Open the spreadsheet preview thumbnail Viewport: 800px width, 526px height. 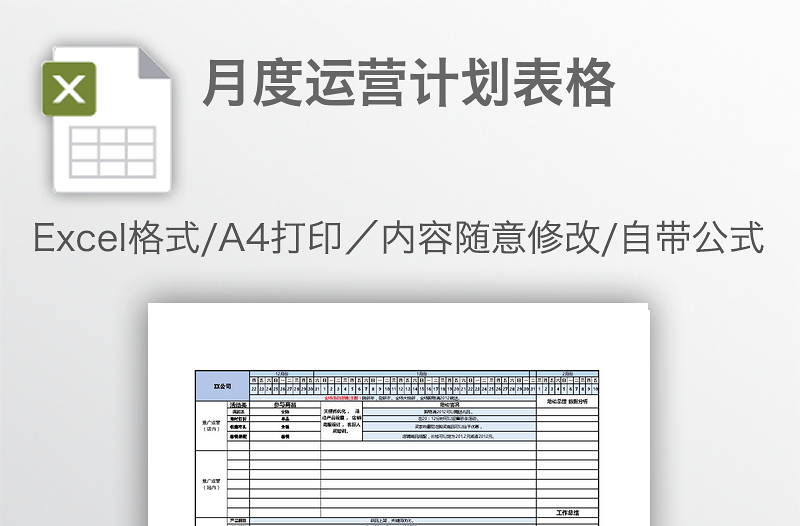[x=398, y=414]
